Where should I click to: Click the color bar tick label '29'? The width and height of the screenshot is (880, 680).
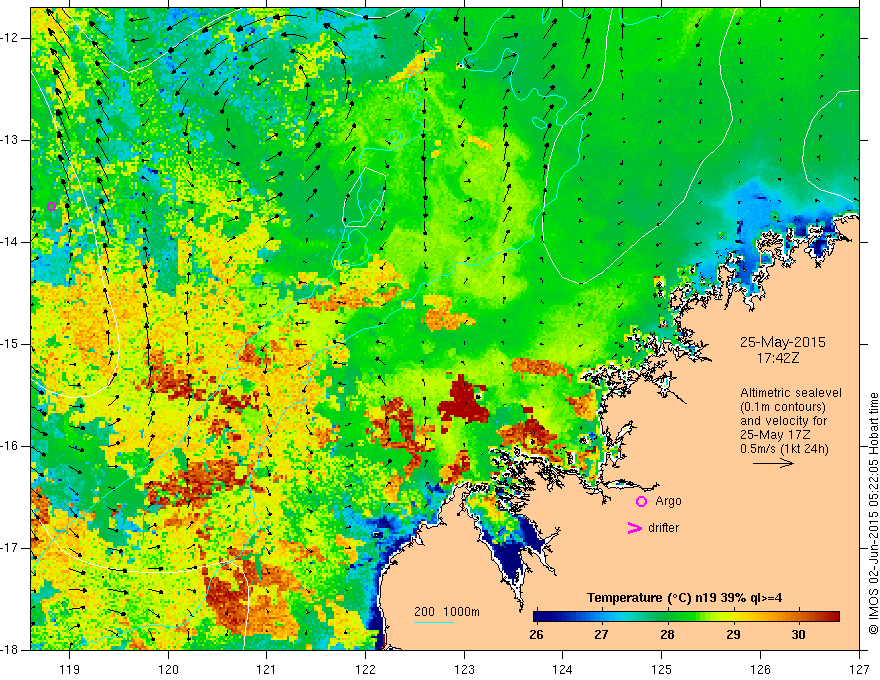733,635
